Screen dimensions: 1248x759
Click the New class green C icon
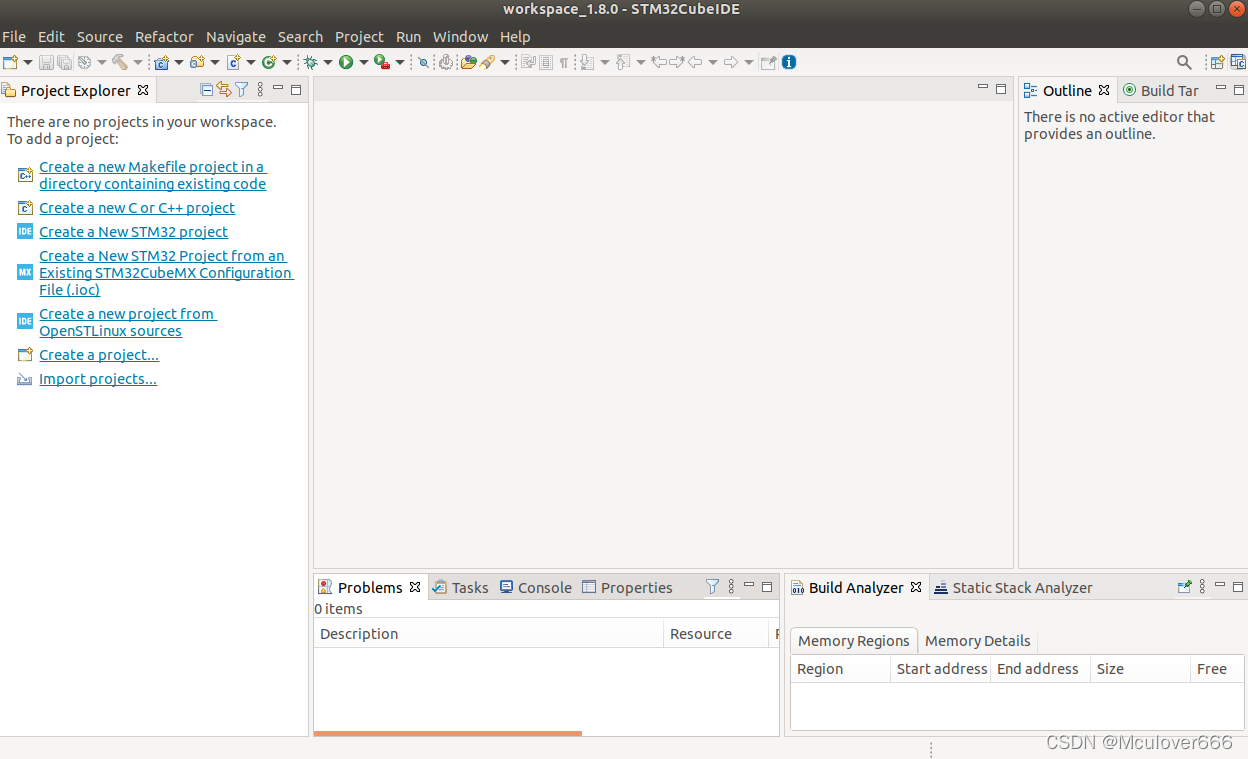tap(268, 62)
